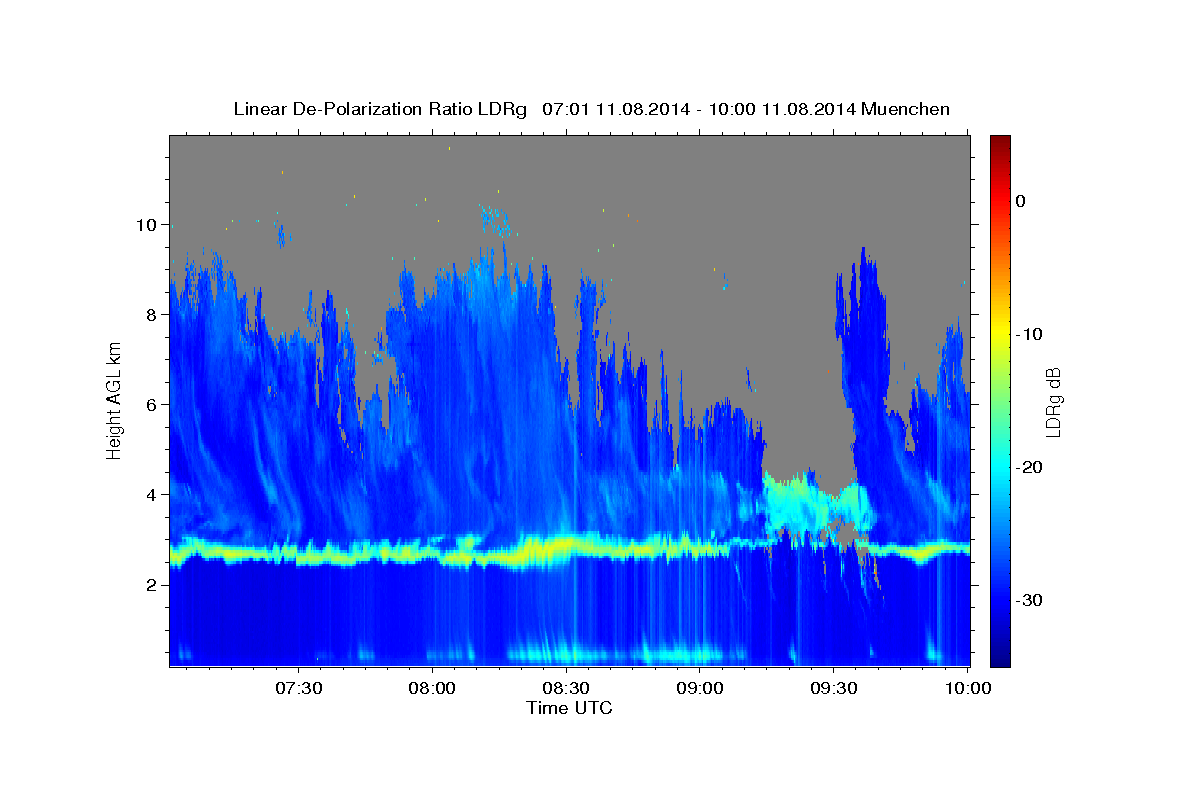Image resolution: width=1200 pixels, height=800 pixels.
Task: Click the colorbar label -20
Action: pos(1030,467)
